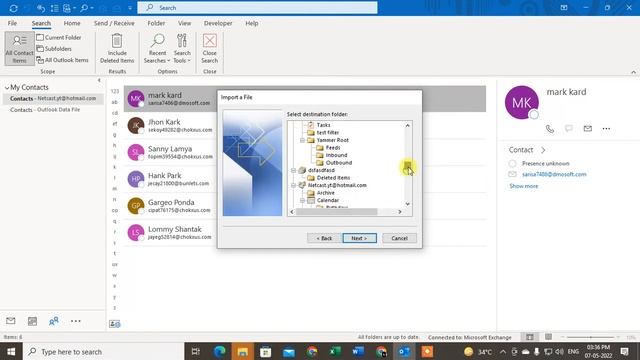Viewport: 640px width, 360px height.
Task: Expand the Contact section chevron
Action: pyautogui.click(x=543, y=150)
